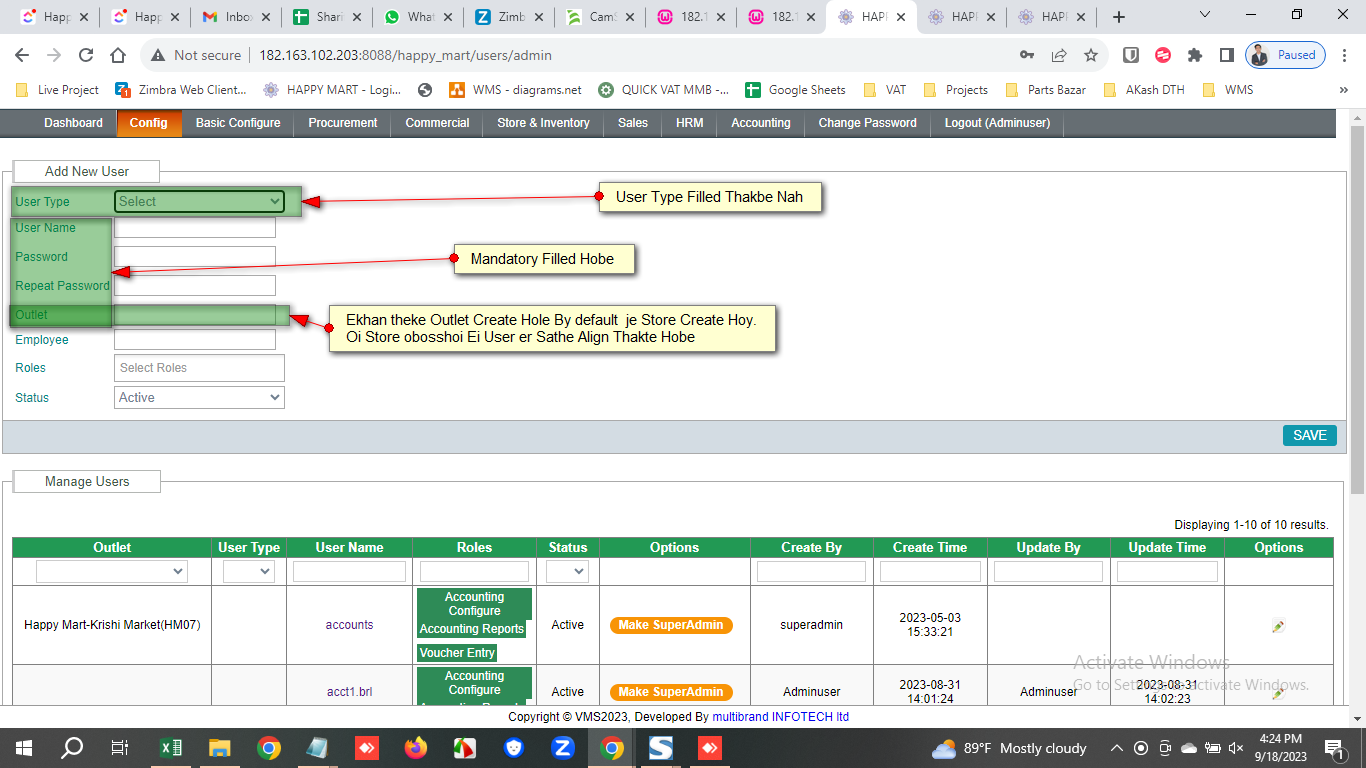Click 'Displaying 1-10 of 10 results.' text
This screenshot has width=1366, height=768.
click(1251, 525)
